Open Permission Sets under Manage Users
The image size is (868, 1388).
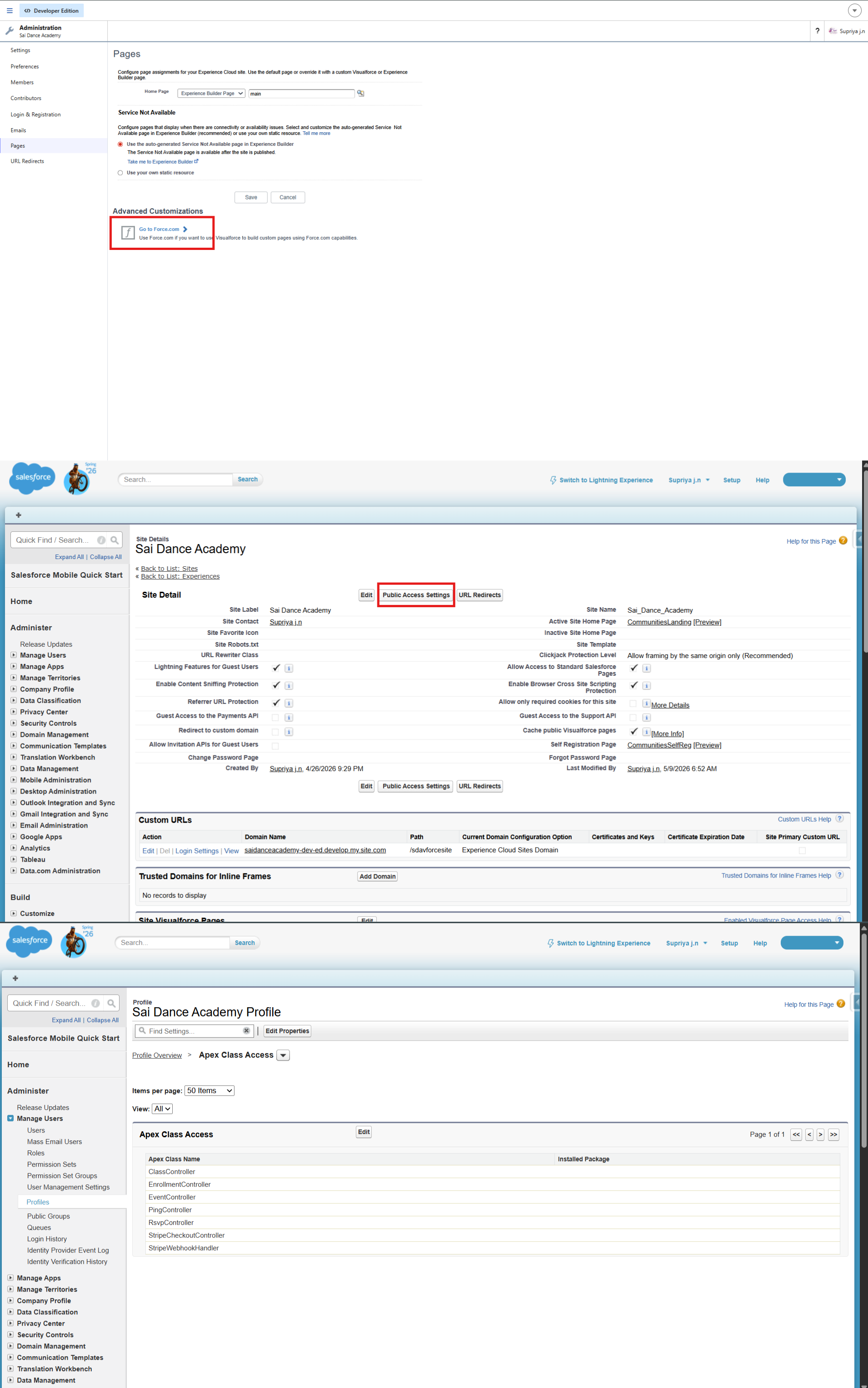52,1164
